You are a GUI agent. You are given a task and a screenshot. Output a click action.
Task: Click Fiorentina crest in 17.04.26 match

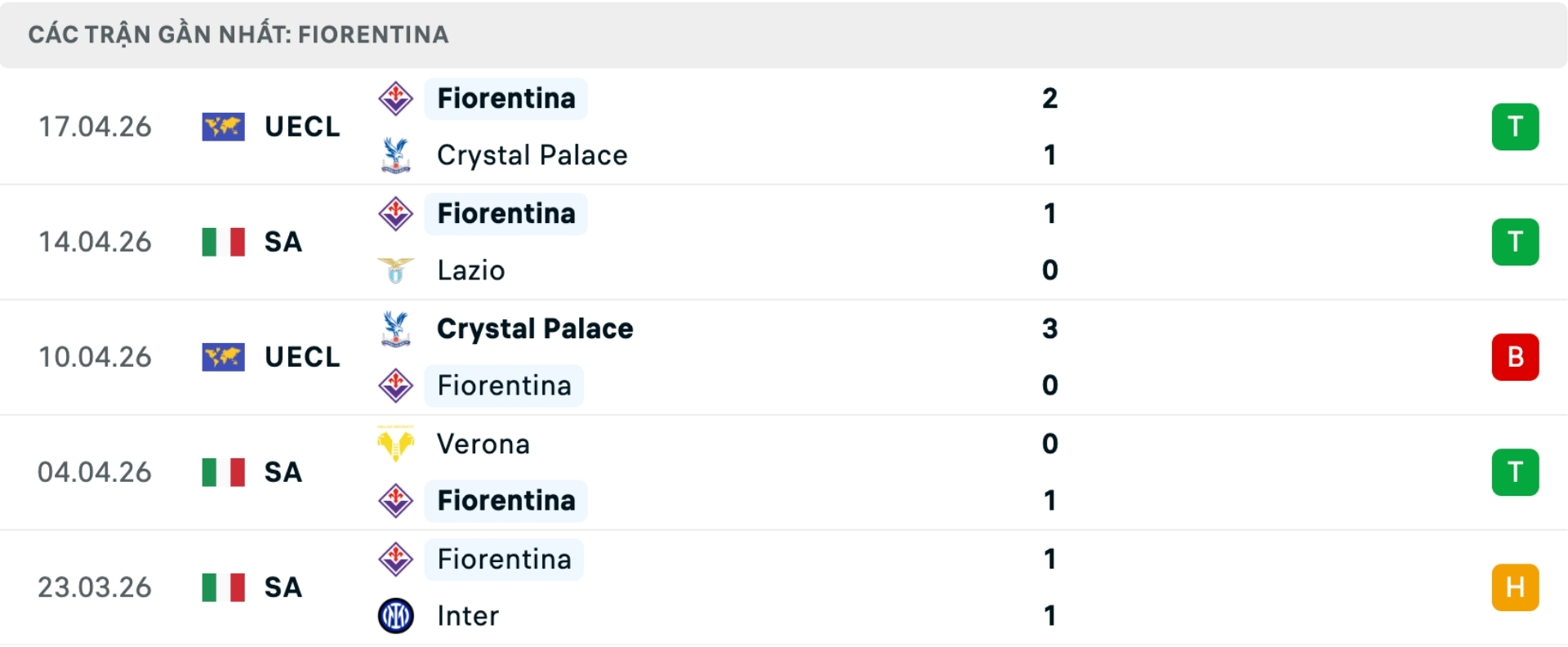tap(396, 99)
